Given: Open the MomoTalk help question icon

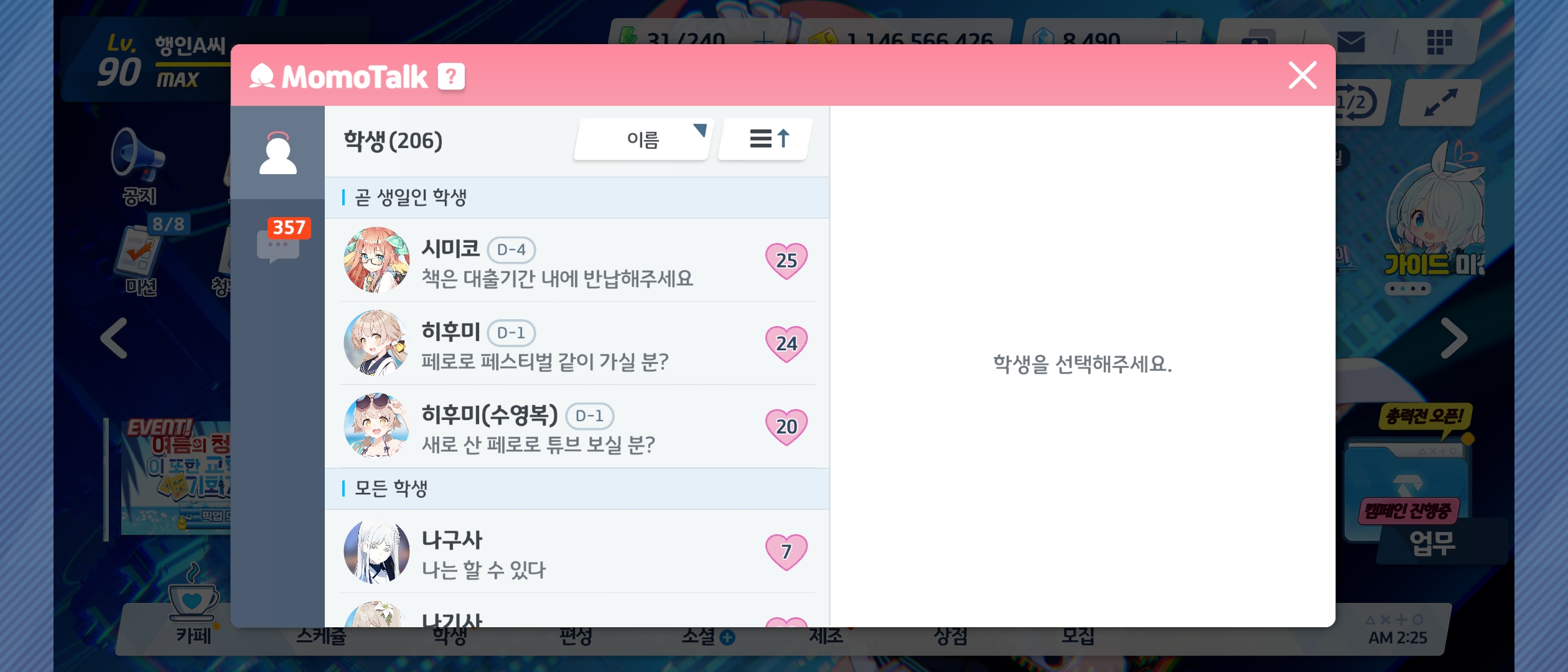Looking at the screenshot, I should coord(451,77).
